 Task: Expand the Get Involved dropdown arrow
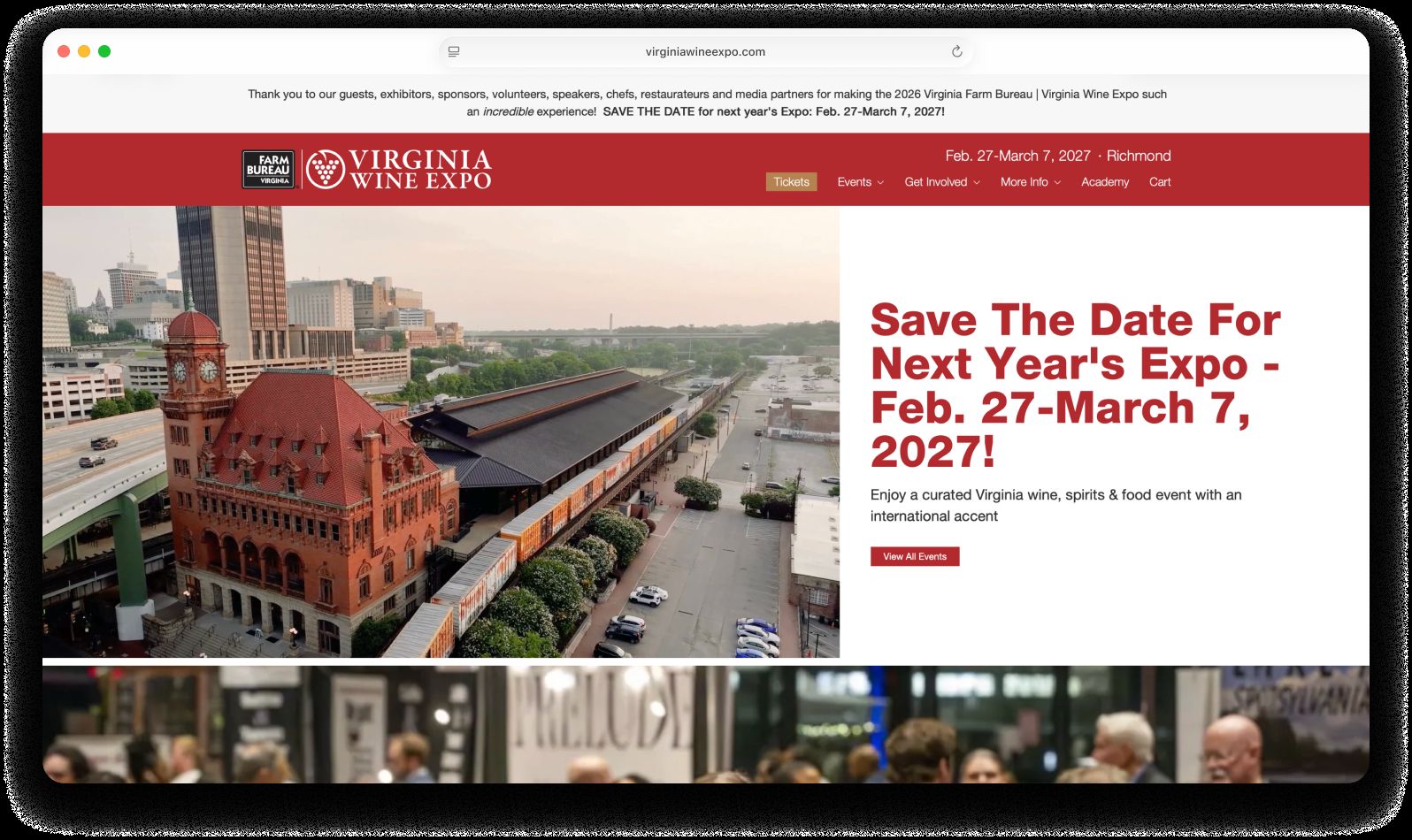(977, 183)
